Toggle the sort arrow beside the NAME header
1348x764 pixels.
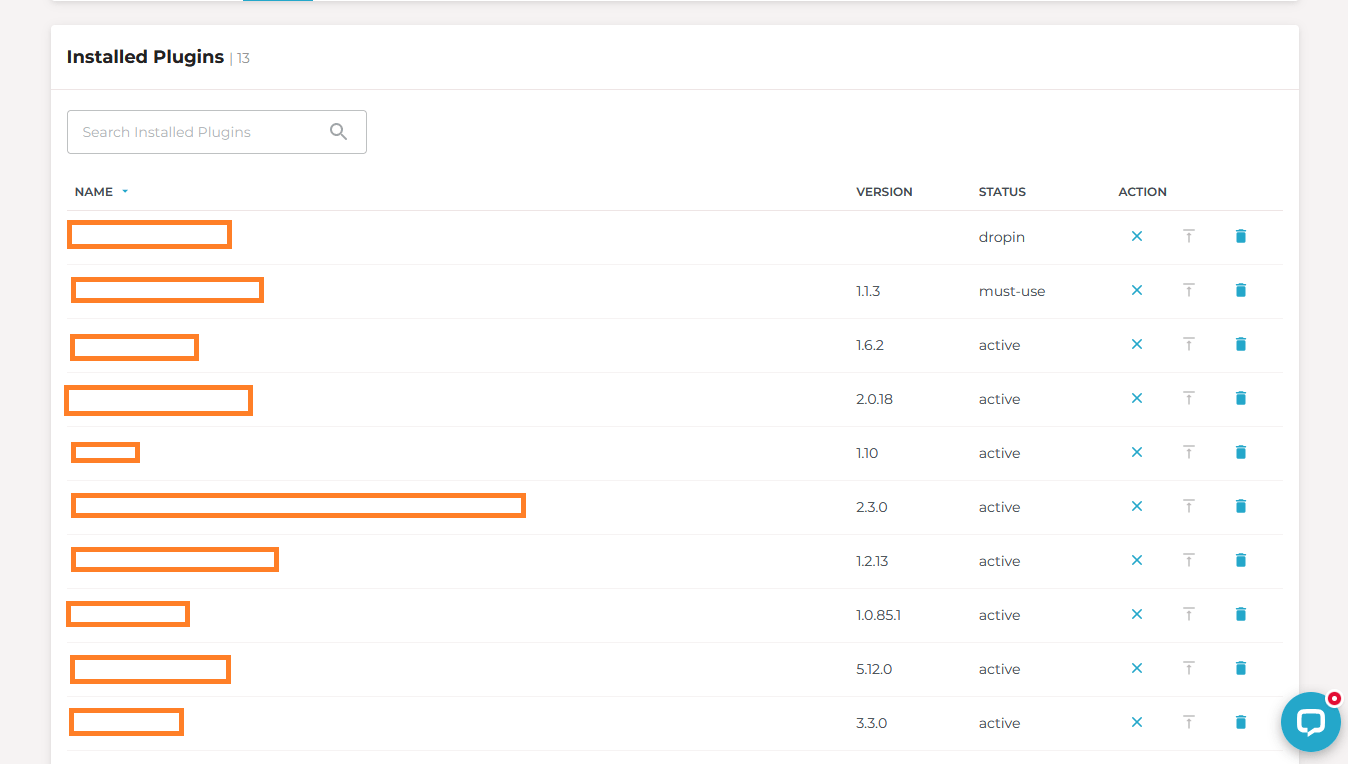tap(125, 192)
